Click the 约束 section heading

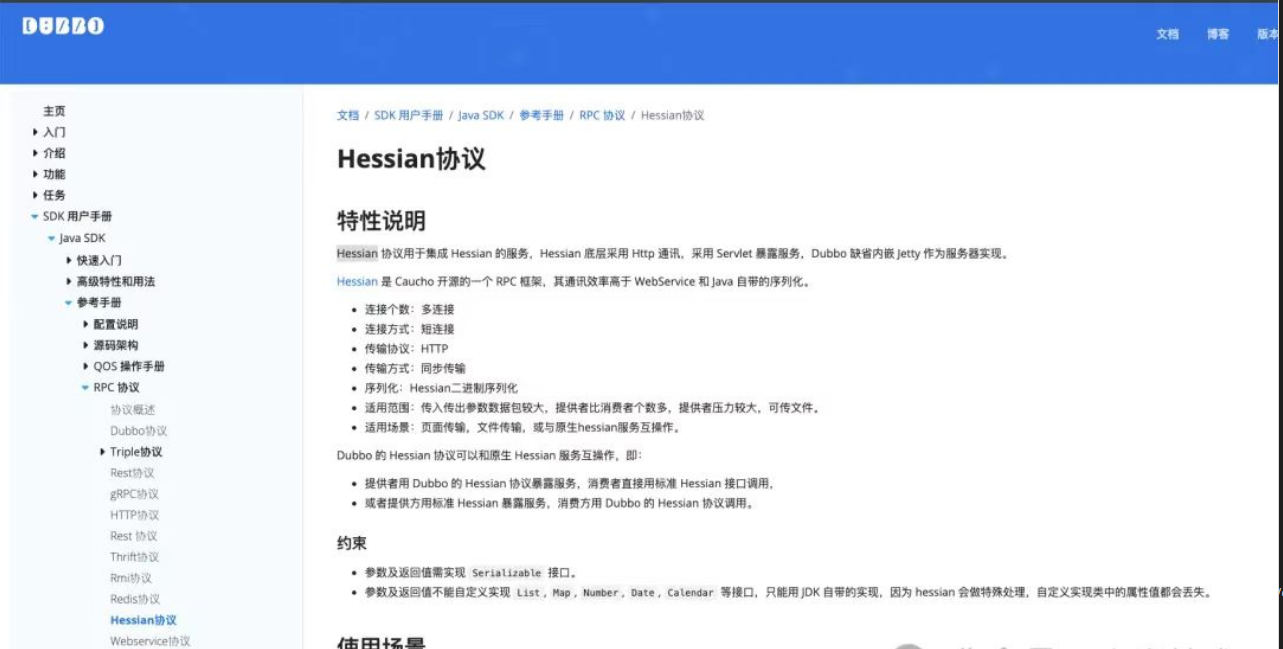352,543
